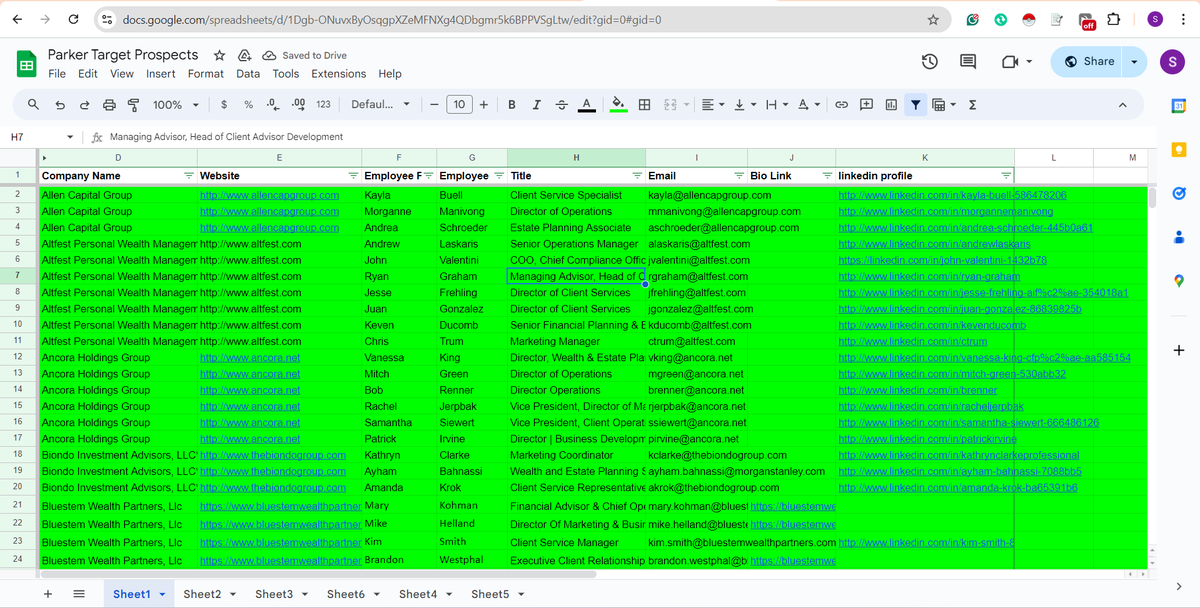Open the Format menu
The image size is (1200, 608).
pos(206,74)
